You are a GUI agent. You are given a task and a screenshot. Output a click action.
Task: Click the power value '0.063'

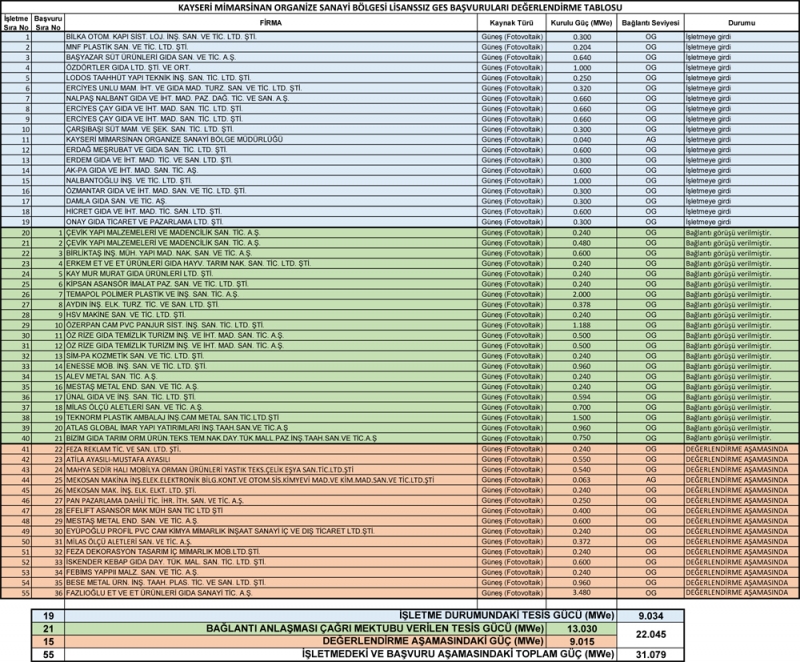click(582, 480)
